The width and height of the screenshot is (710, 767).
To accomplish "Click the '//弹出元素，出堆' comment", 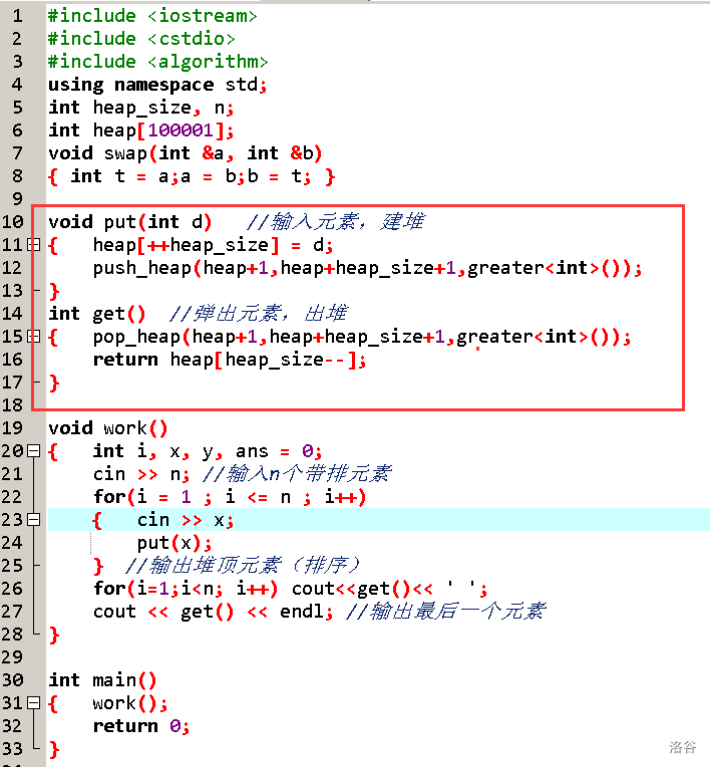I will 258,313.
